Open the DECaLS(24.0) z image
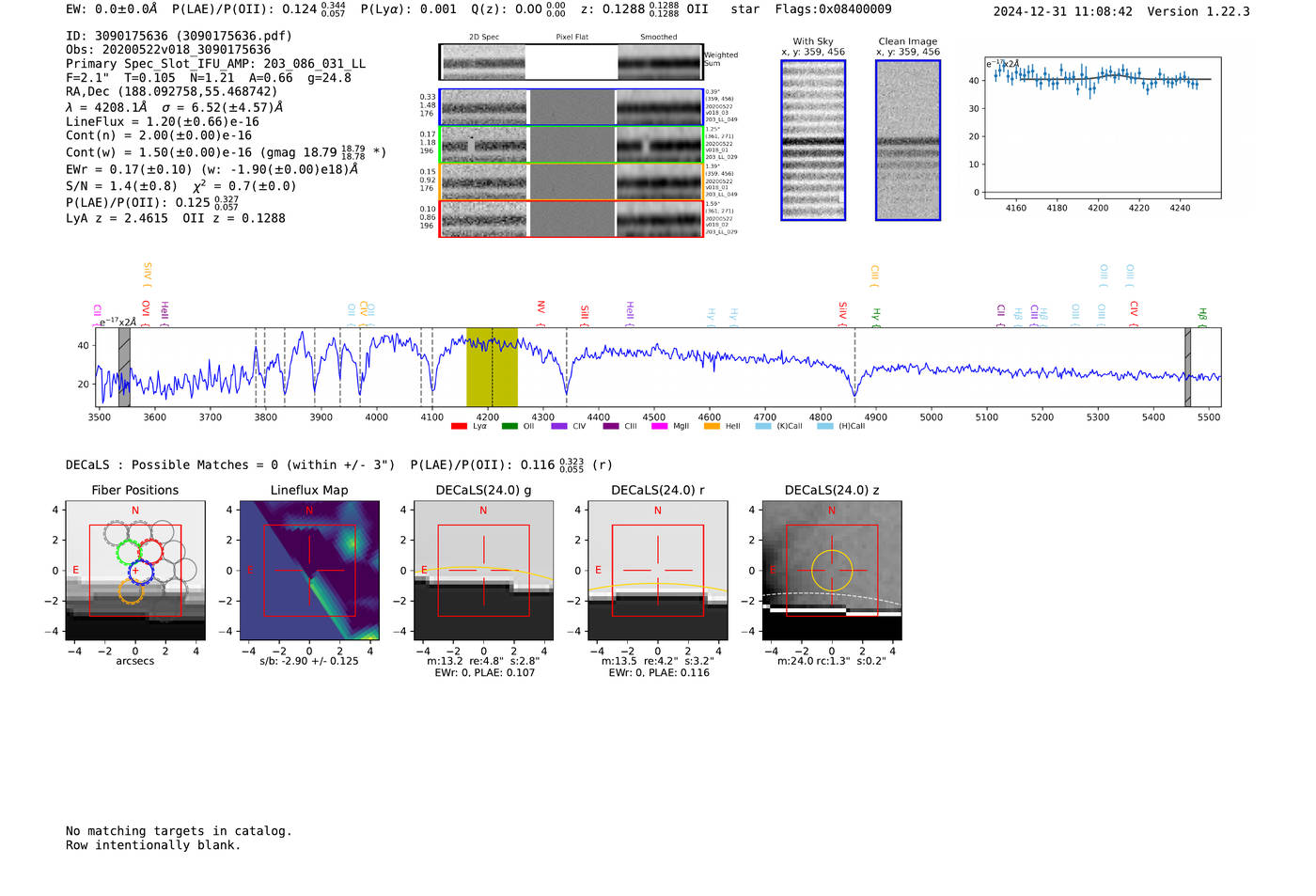This screenshot has width=1316, height=896. [832, 571]
